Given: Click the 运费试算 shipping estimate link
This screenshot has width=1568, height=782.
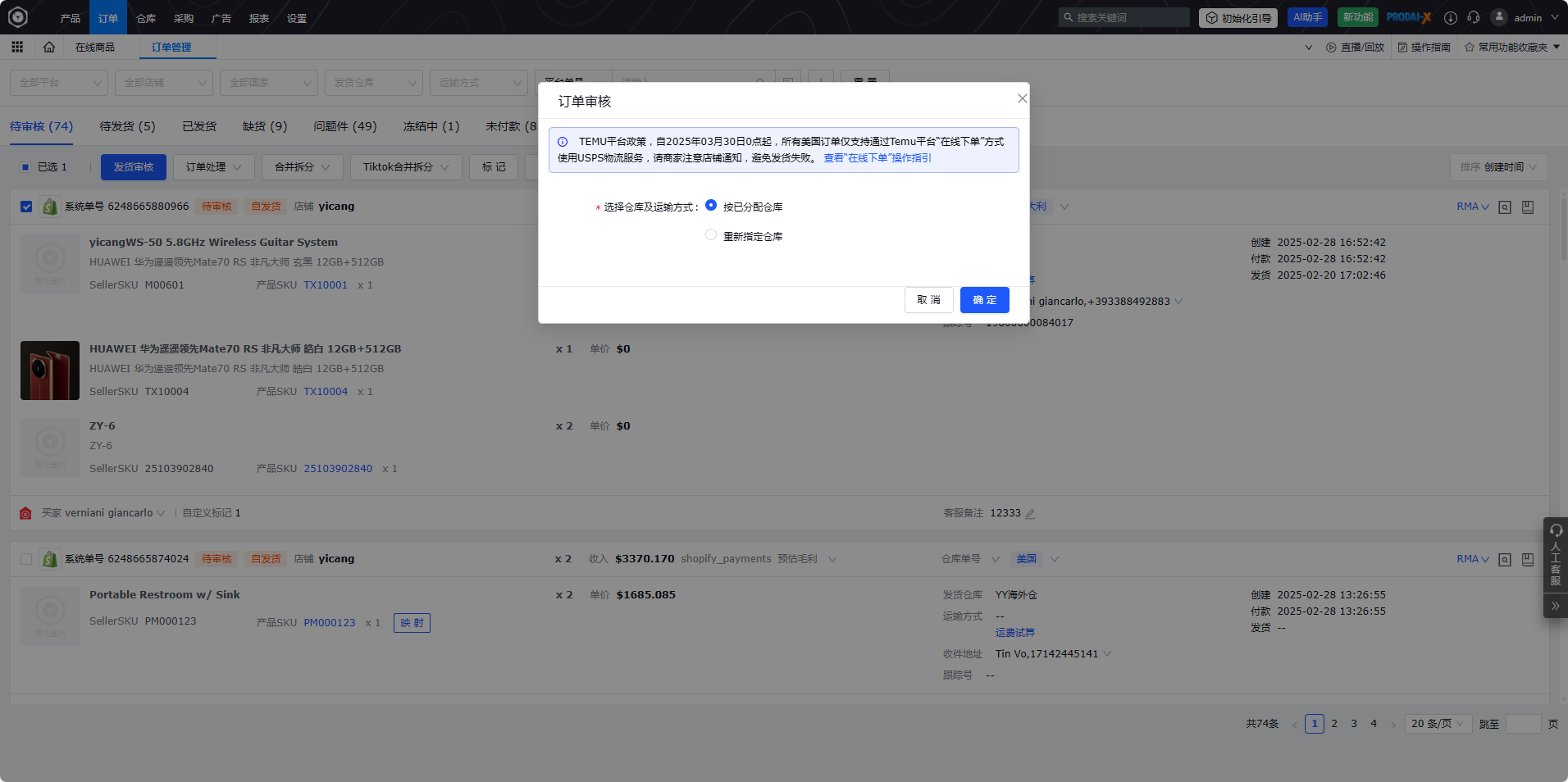Looking at the screenshot, I should [x=1014, y=632].
